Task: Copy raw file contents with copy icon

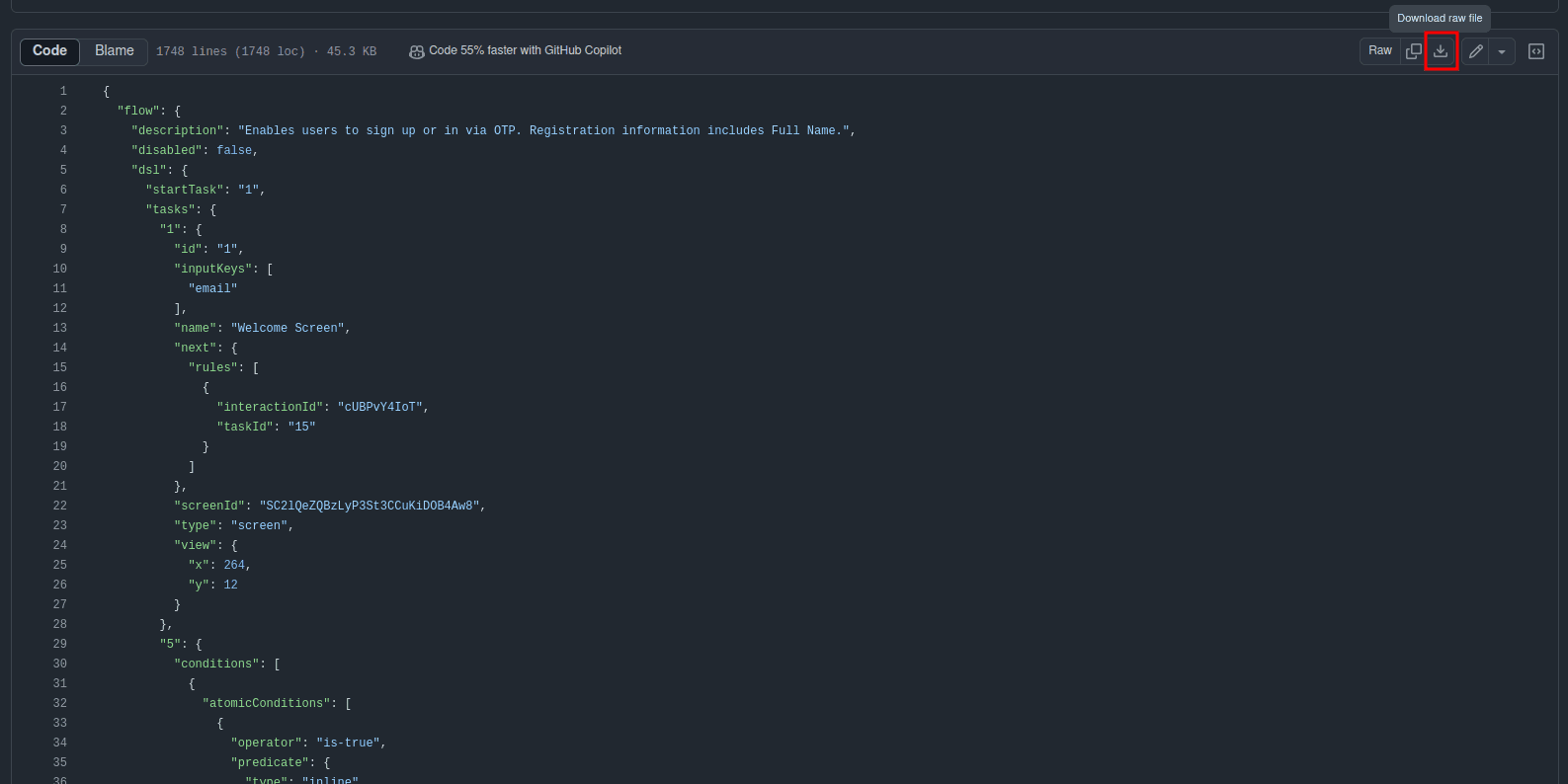Action: (1414, 51)
